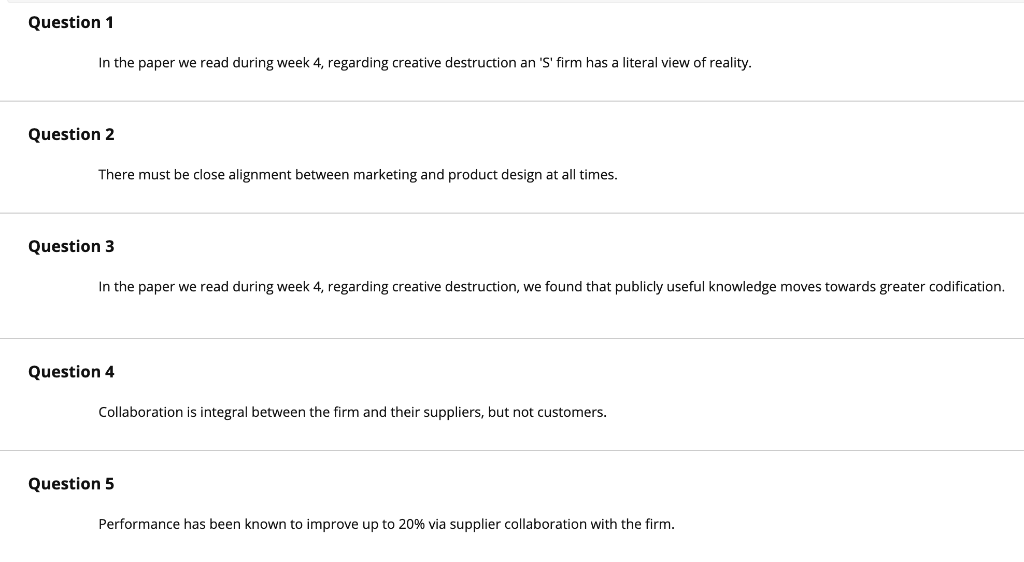This screenshot has width=1024, height=562.
Task: Click the statement on knowledge moving towards codification
Action: pos(551,287)
